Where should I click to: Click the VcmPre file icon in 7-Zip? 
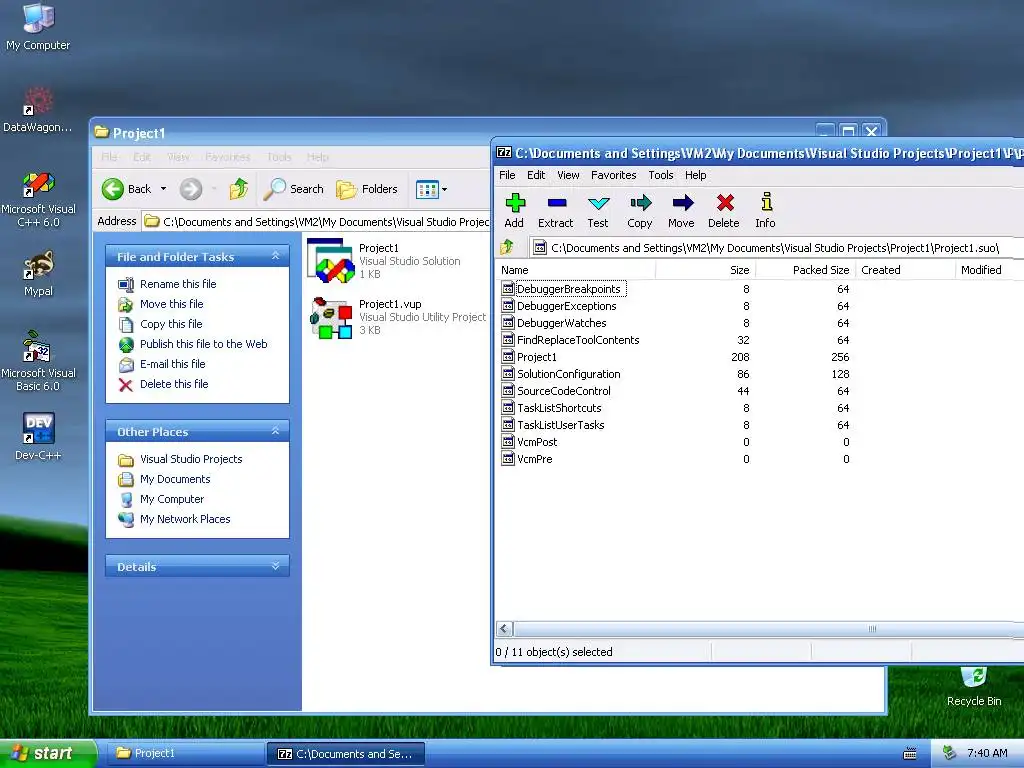pos(508,458)
